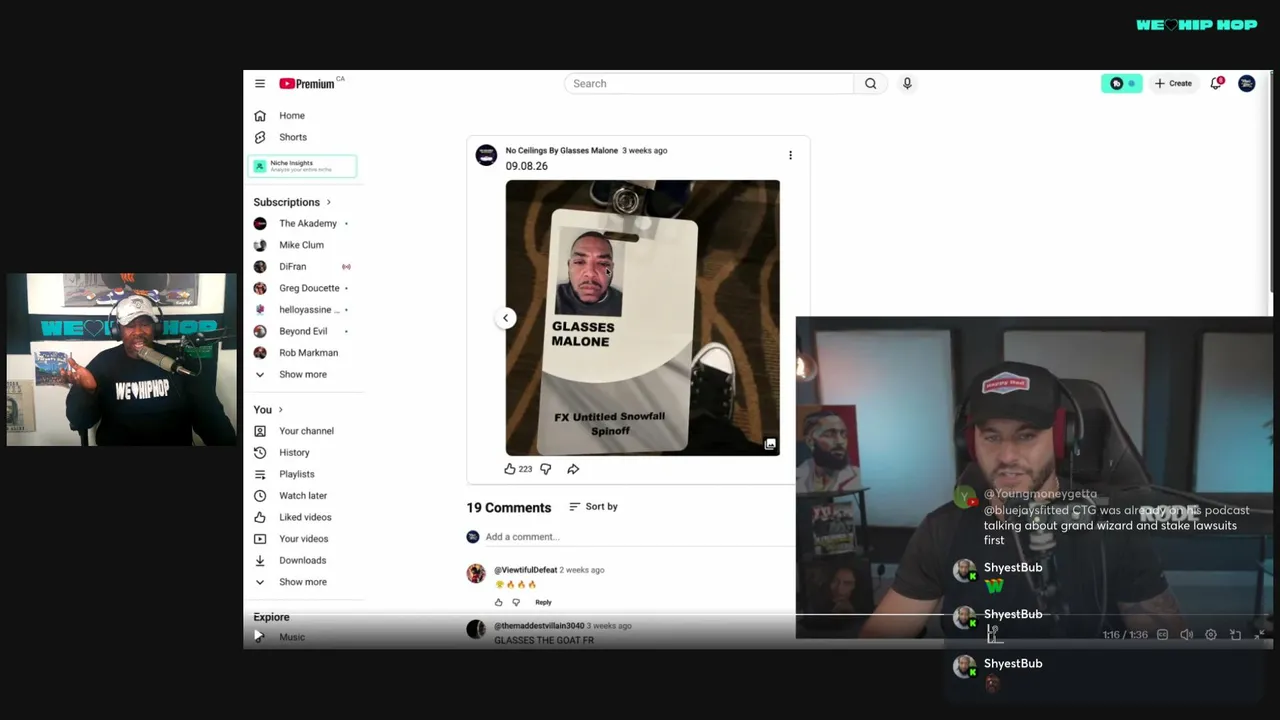This screenshot has width=1280, height=720.
Task: Open Your videos in the sidebar
Action: click(x=304, y=539)
